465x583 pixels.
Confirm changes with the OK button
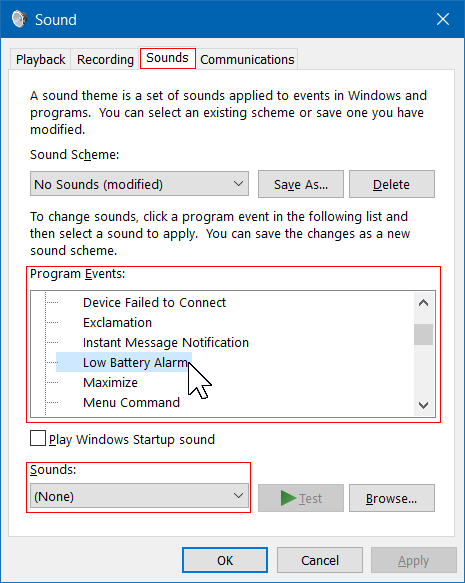(225, 560)
